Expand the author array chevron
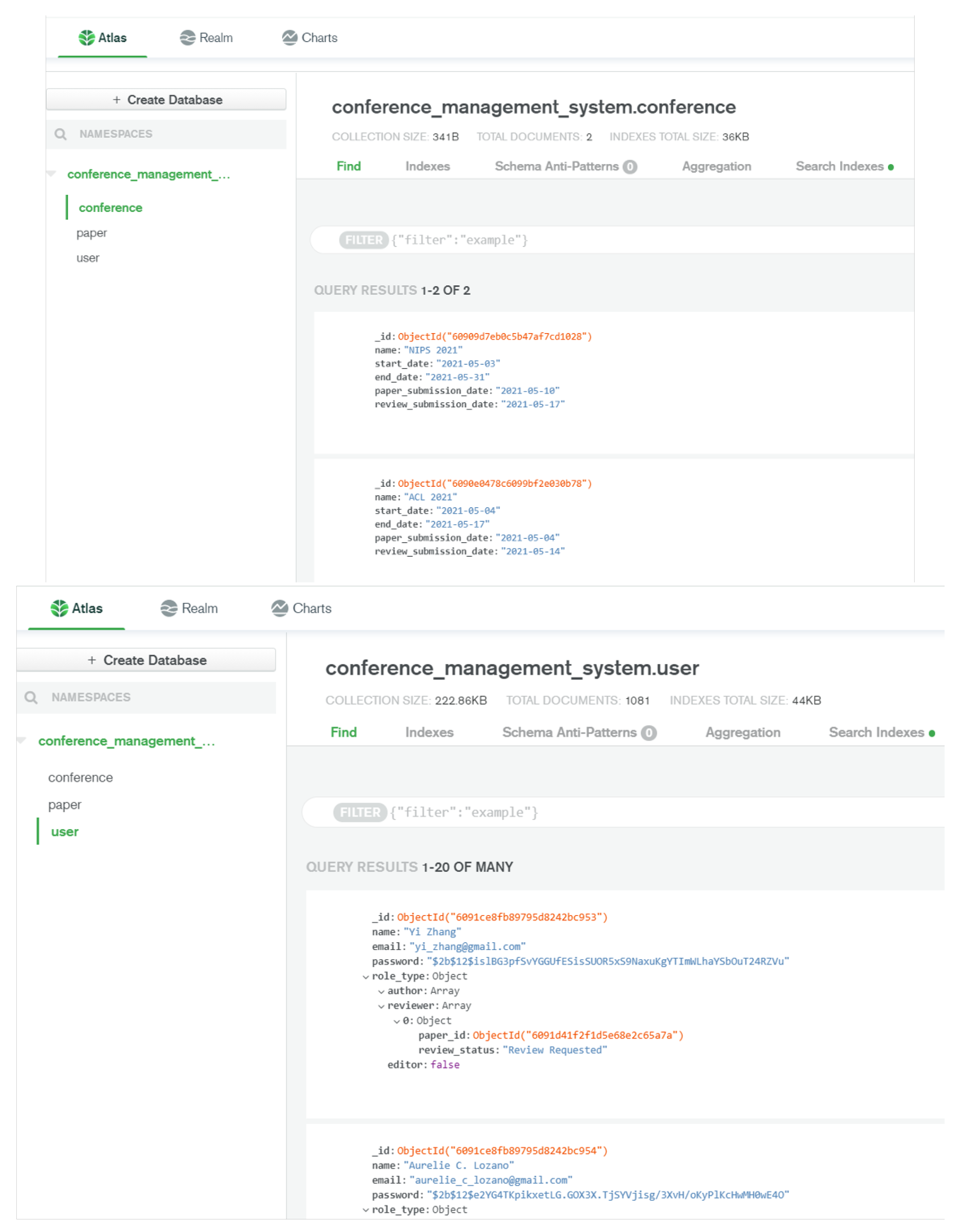Viewport: 962px width, 1232px height. pos(381,992)
